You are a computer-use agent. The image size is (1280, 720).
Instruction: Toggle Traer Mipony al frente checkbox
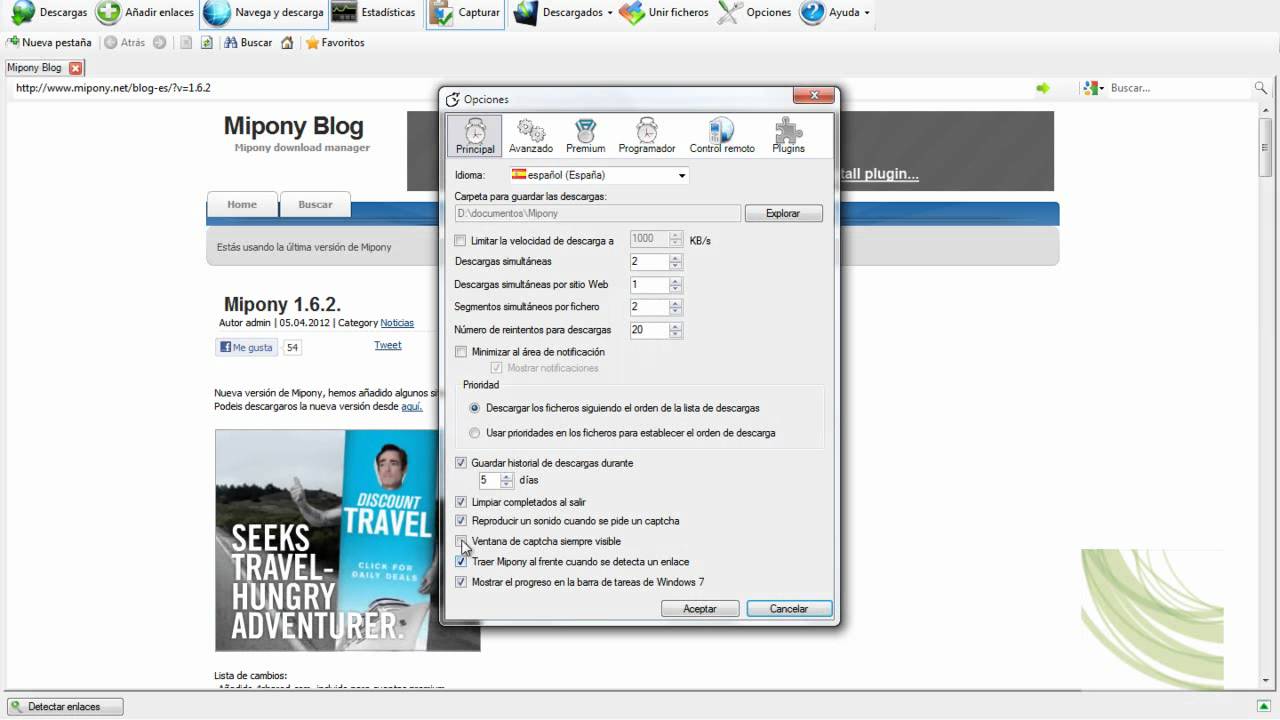coord(460,562)
